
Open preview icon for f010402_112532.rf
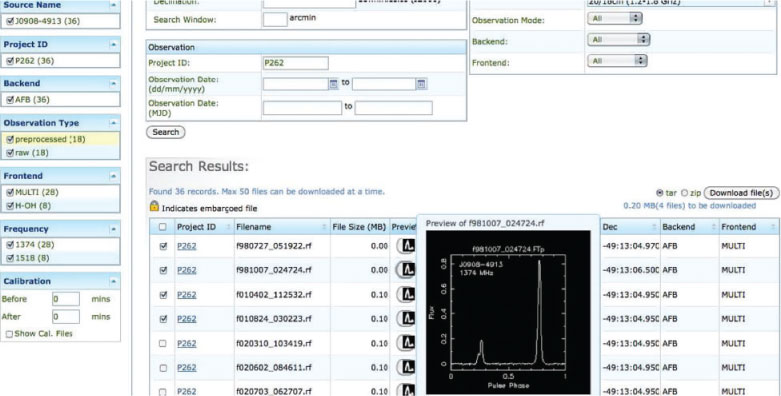coord(408,294)
